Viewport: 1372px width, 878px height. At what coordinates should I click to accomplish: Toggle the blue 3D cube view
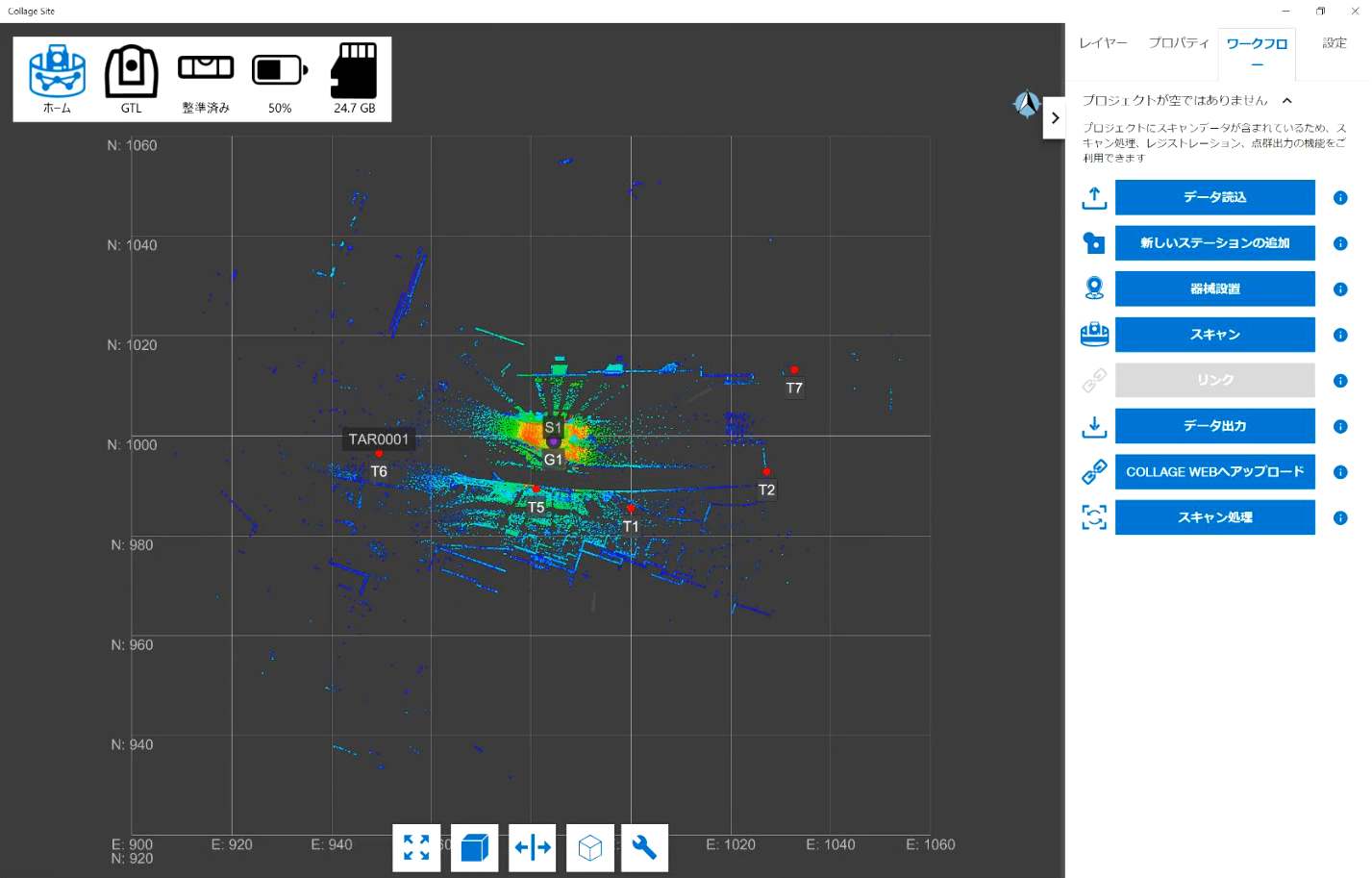tap(474, 847)
